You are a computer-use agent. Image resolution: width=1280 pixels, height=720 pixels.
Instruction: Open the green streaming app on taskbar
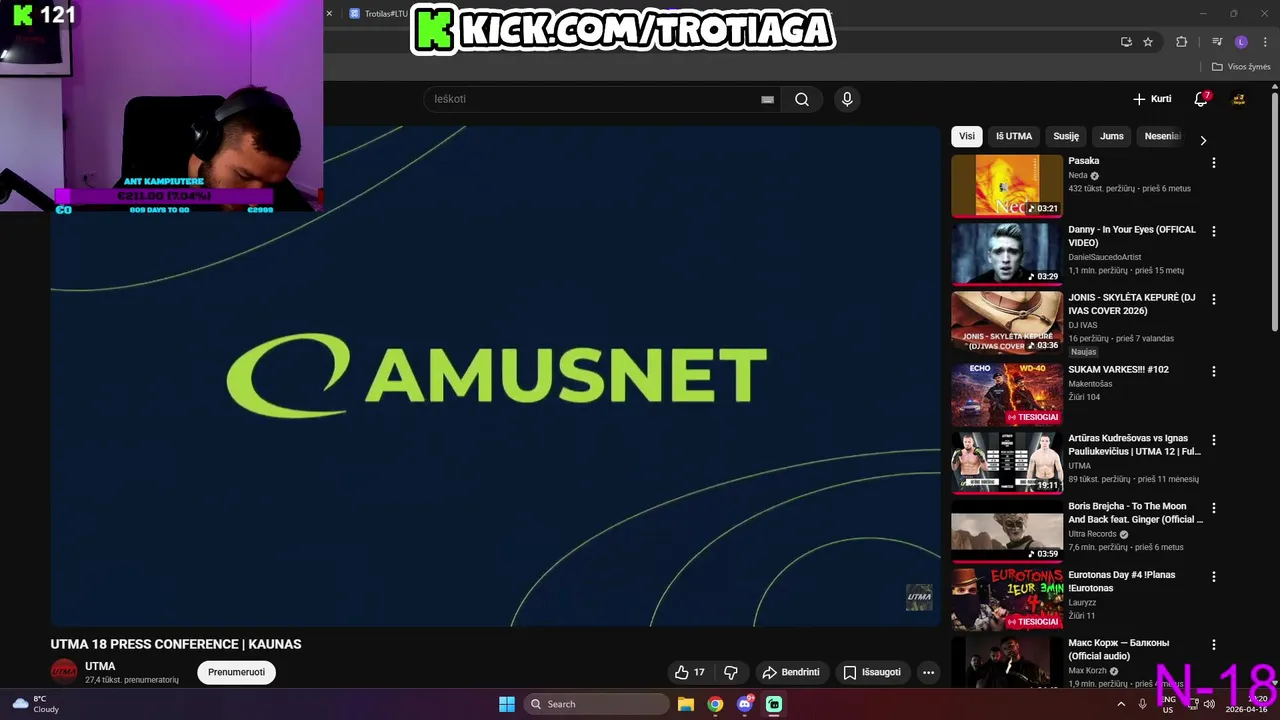coord(774,704)
